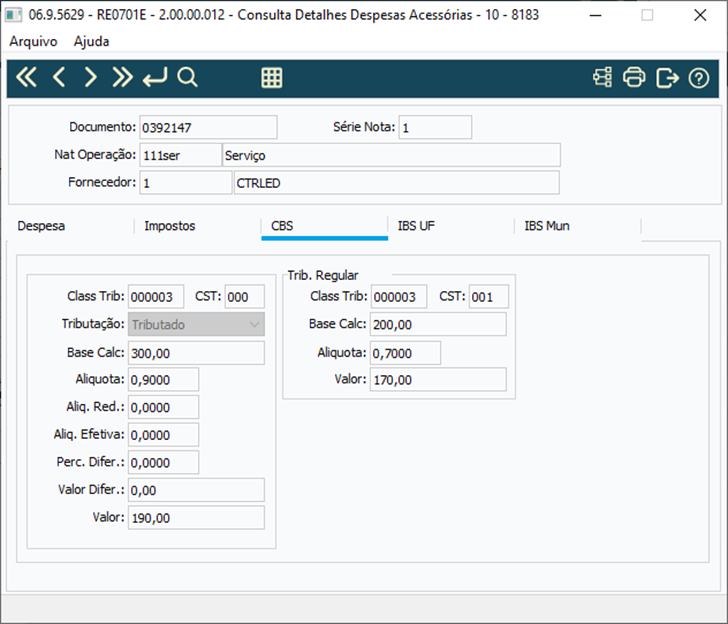
Task: Jump to last record double-right arrows
Action: tap(123, 77)
